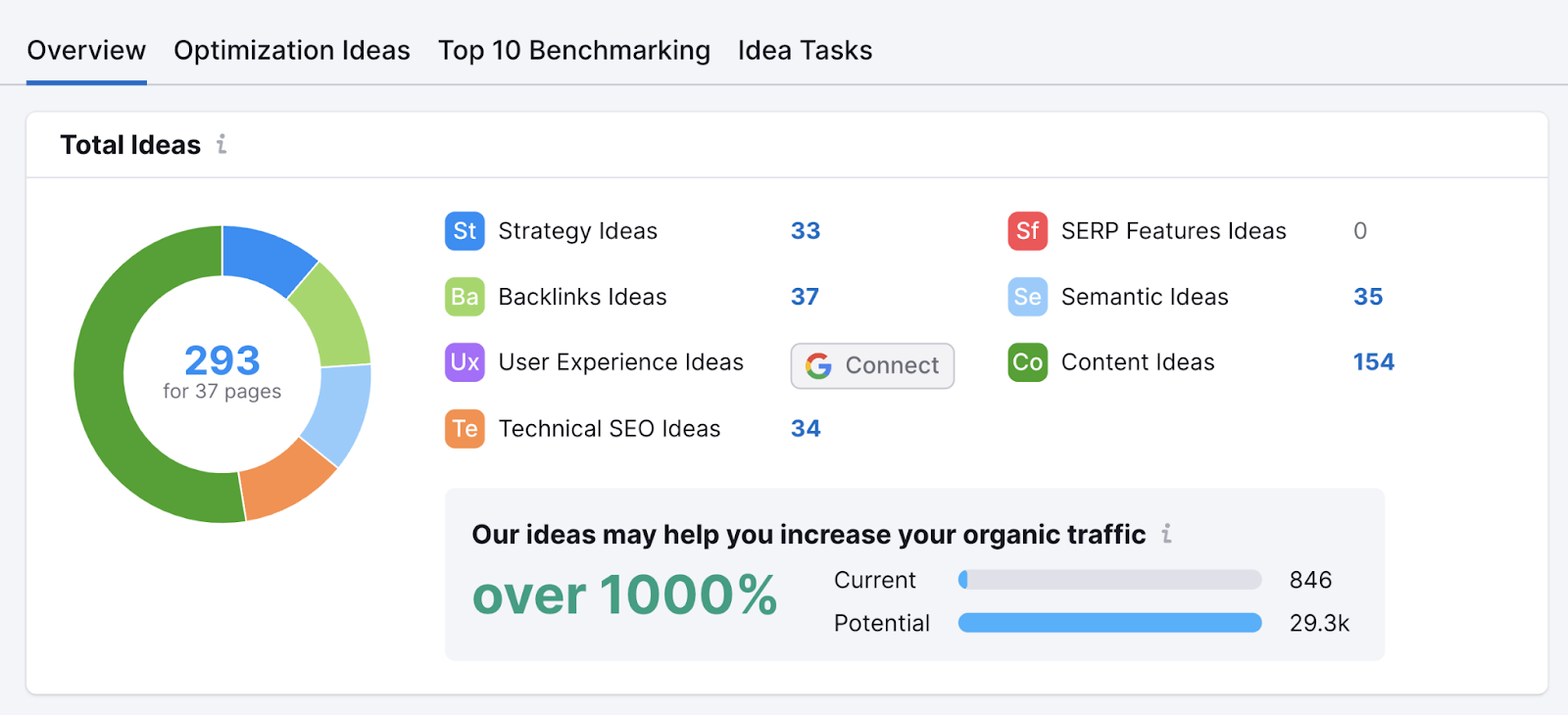The width and height of the screenshot is (1568, 715).
Task: Click the '293 for 37 pages' chart center
Action: (221, 372)
